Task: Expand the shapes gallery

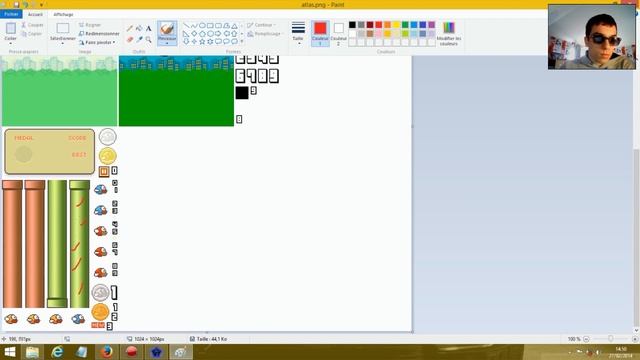Action: (x=242, y=41)
